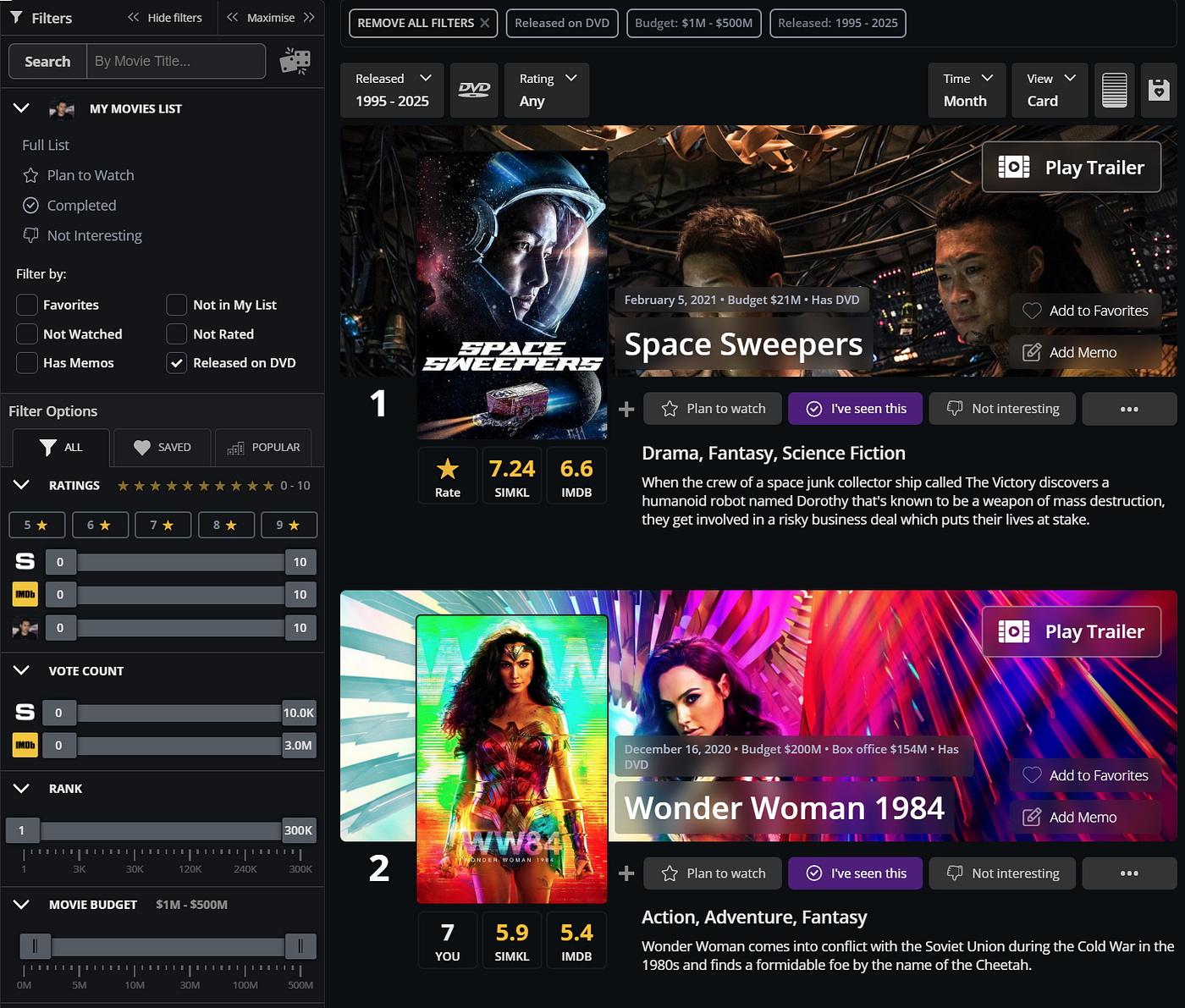Check the Not Watched filter
This screenshot has height=1008, width=1185.
[27, 334]
